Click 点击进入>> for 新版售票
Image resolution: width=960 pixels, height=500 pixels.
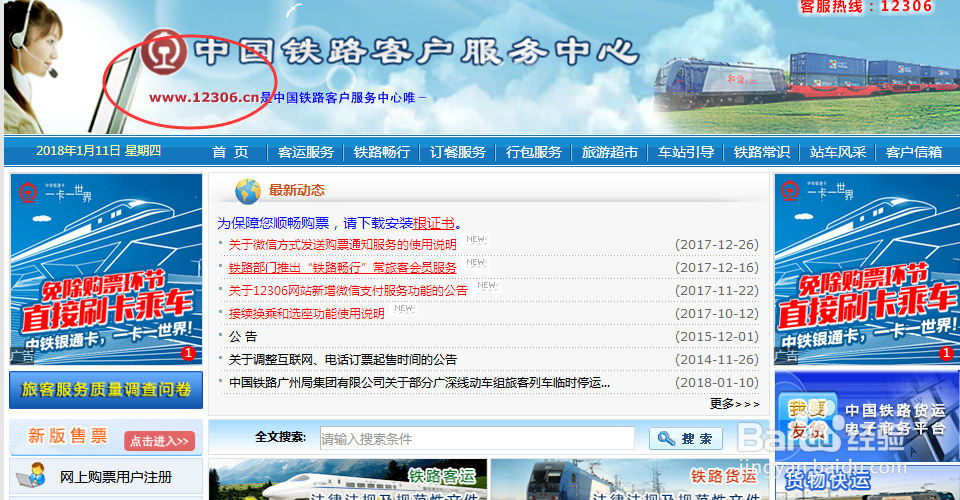pos(159,441)
